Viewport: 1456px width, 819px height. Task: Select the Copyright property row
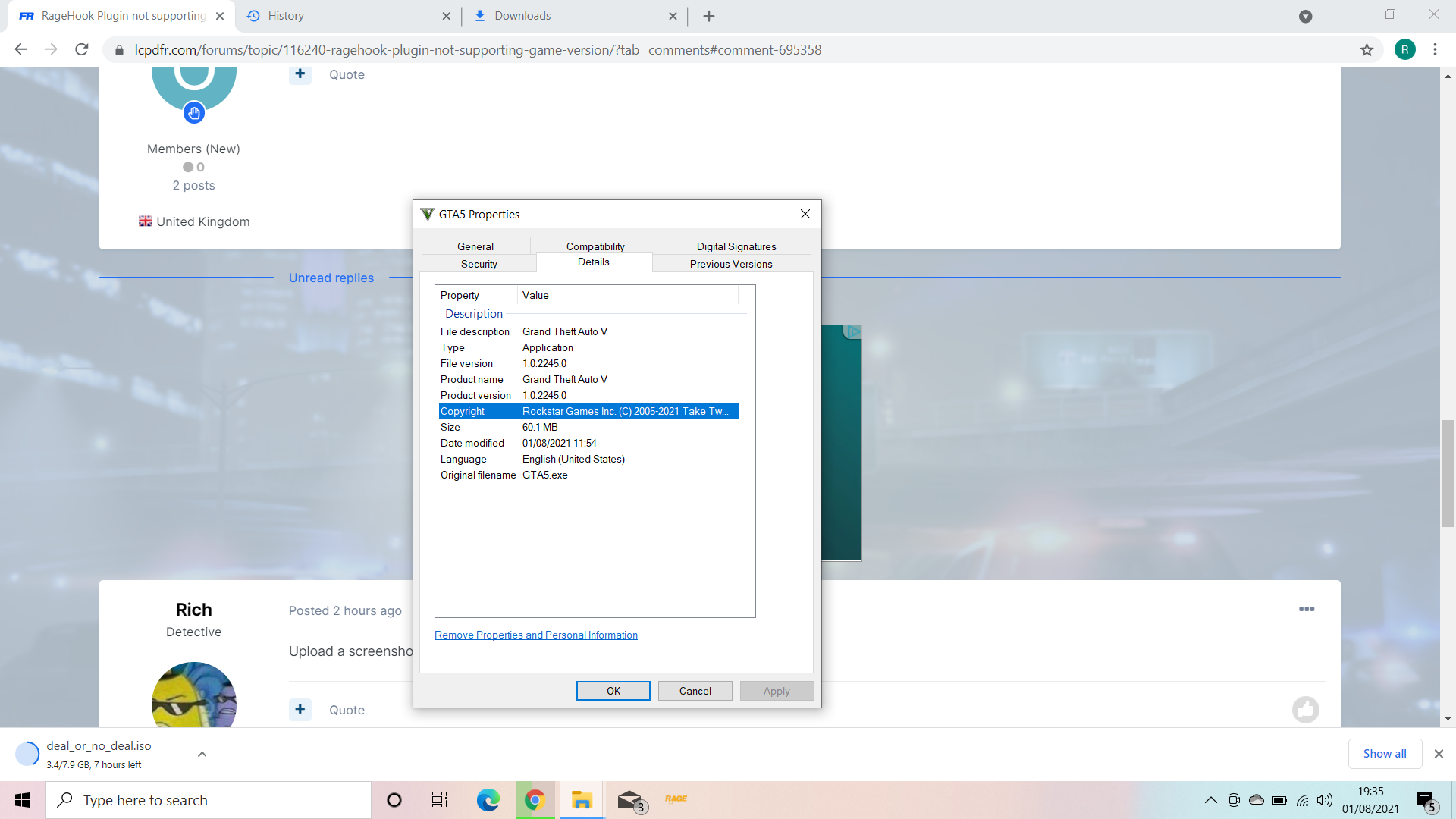588,411
